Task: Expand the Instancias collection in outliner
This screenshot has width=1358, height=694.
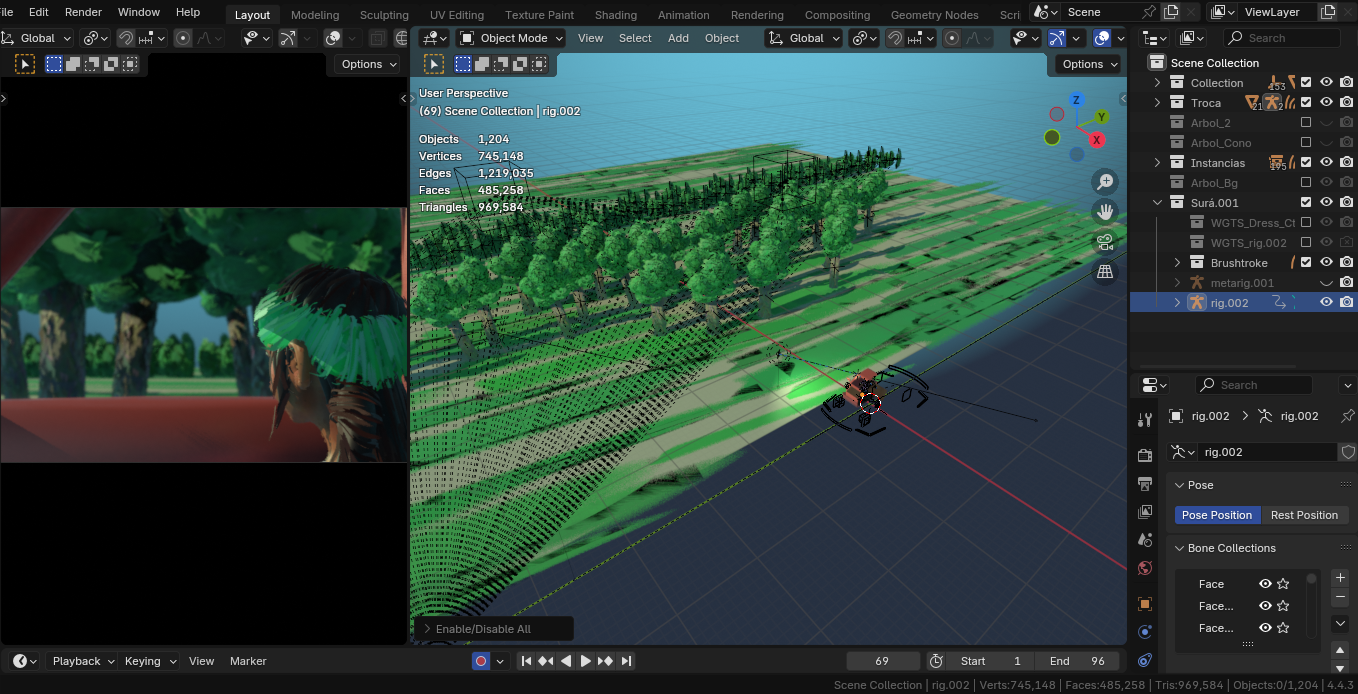Action: [x=1158, y=163]
